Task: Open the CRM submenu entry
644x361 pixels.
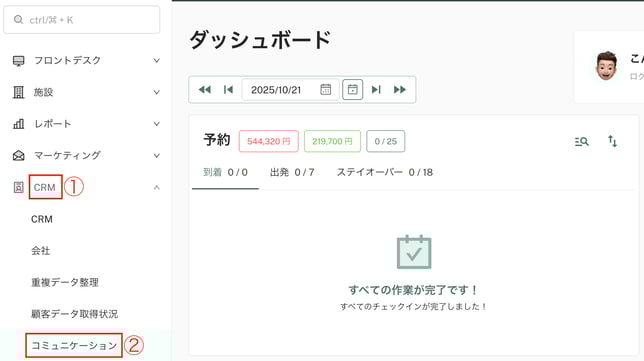Action: tap(42, 219)
